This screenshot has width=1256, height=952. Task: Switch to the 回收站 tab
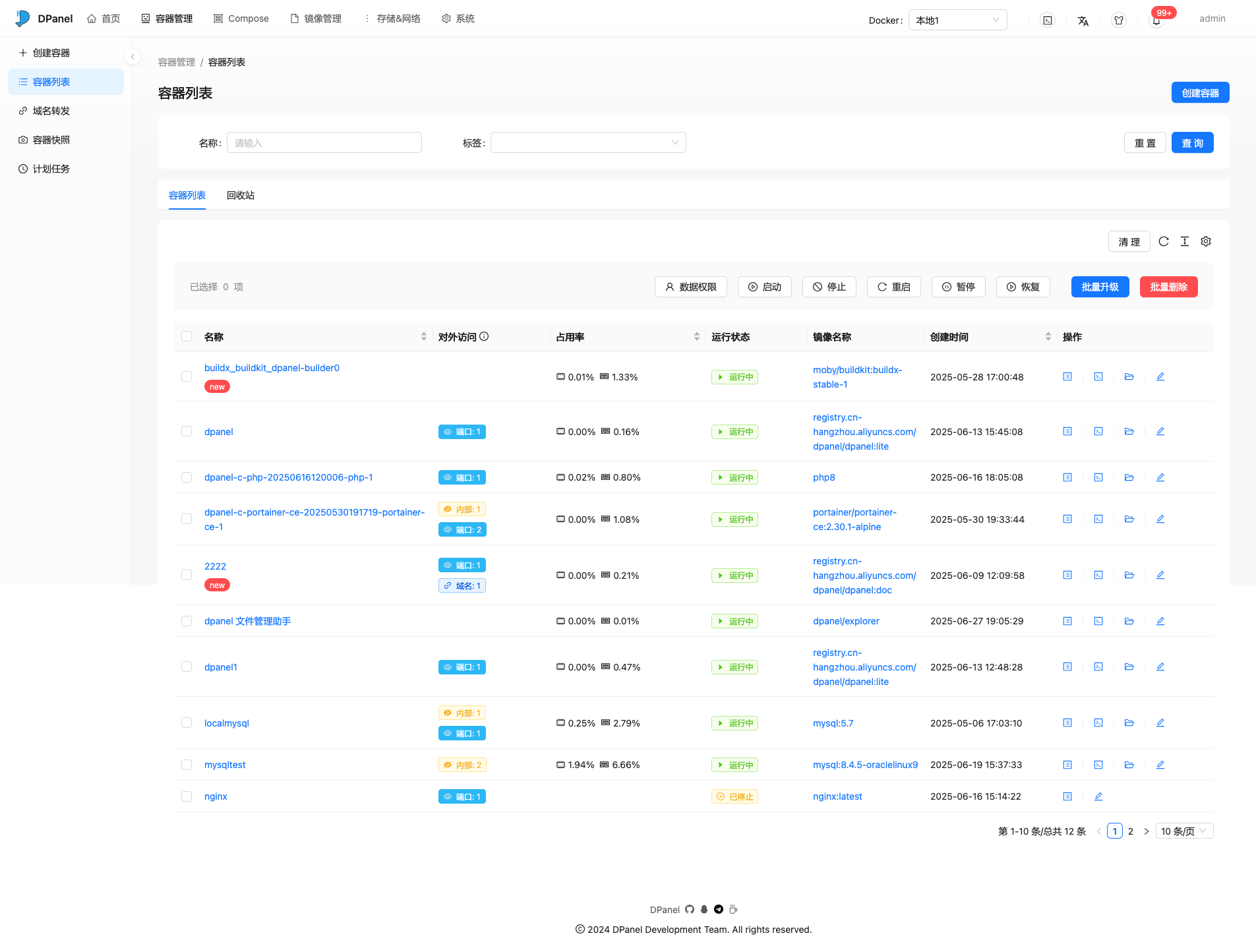[x=241, y=195]
